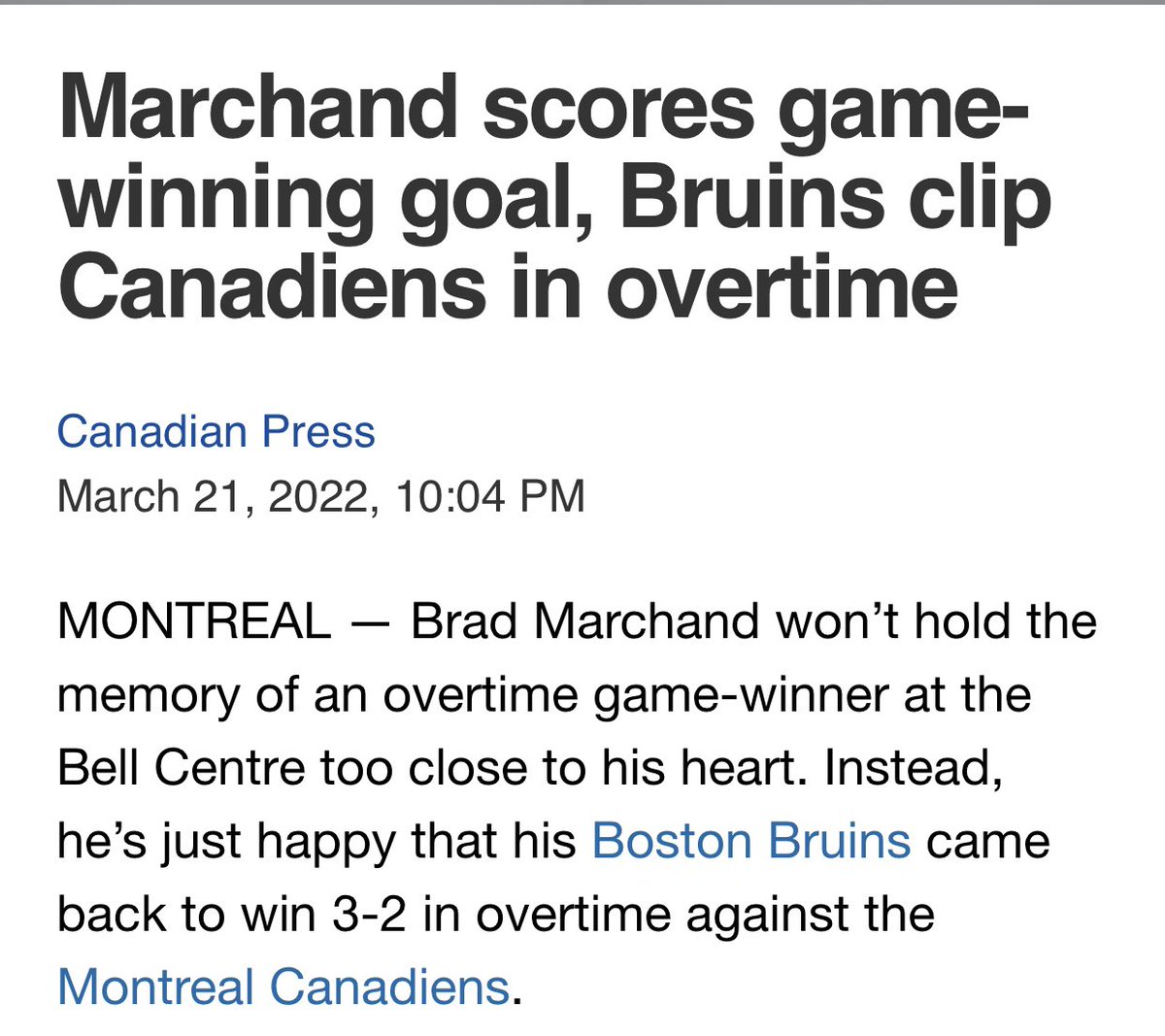1165x1036 pixels.
Task: Click the word Marchand in the headline
Action: 258,108
